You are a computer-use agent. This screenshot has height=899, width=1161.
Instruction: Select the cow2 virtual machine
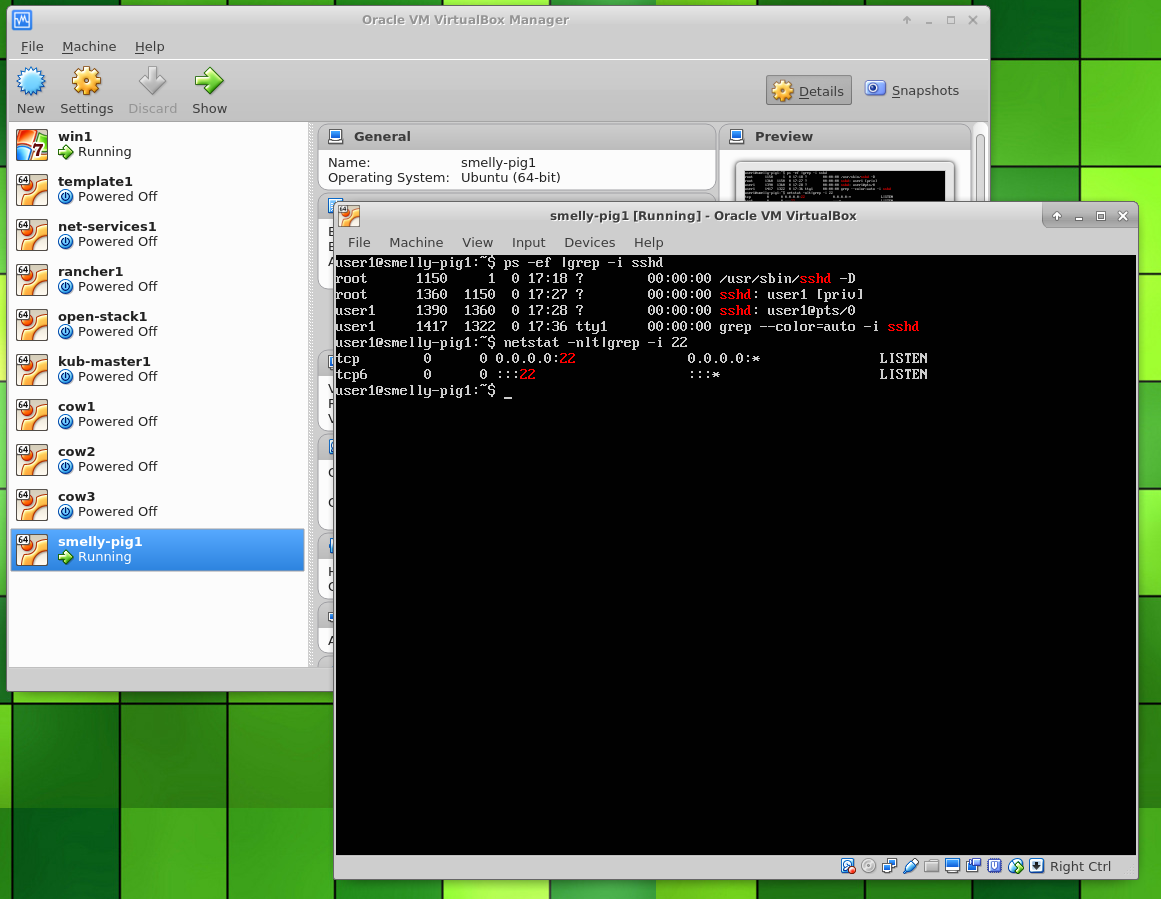coord(158,461)
